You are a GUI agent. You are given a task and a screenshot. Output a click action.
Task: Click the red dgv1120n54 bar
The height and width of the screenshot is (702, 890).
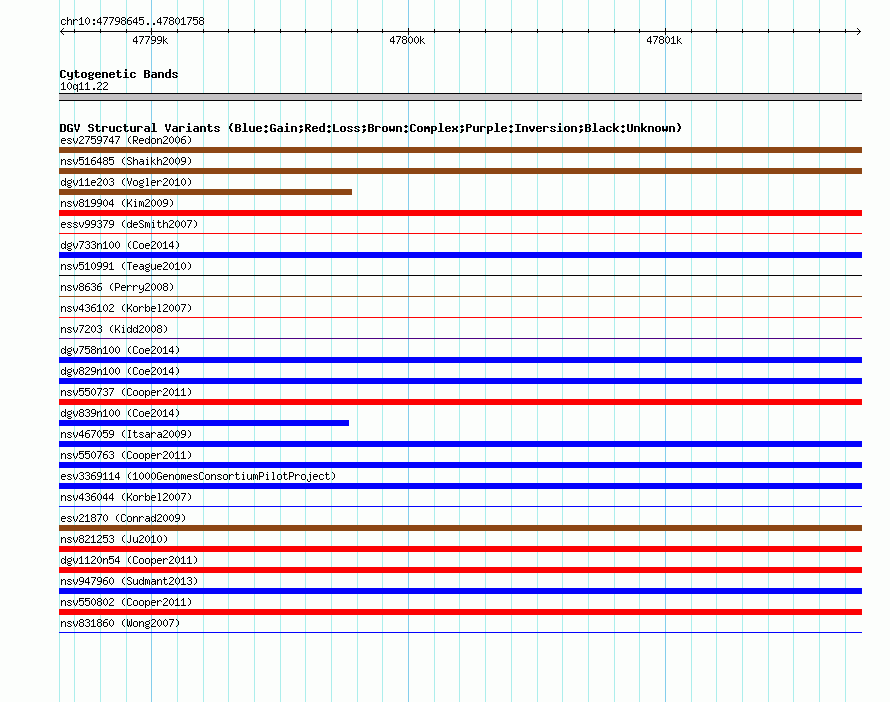tap(460, 570)
